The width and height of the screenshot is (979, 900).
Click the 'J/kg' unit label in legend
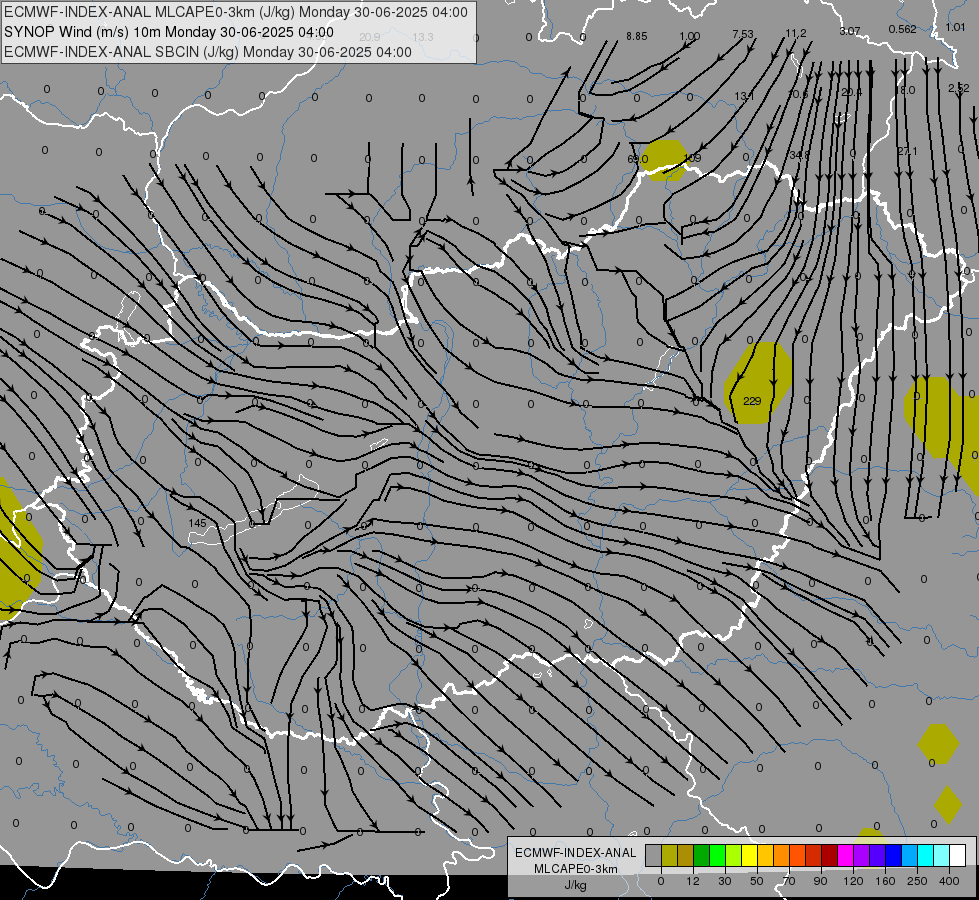(x=576, y=884)
